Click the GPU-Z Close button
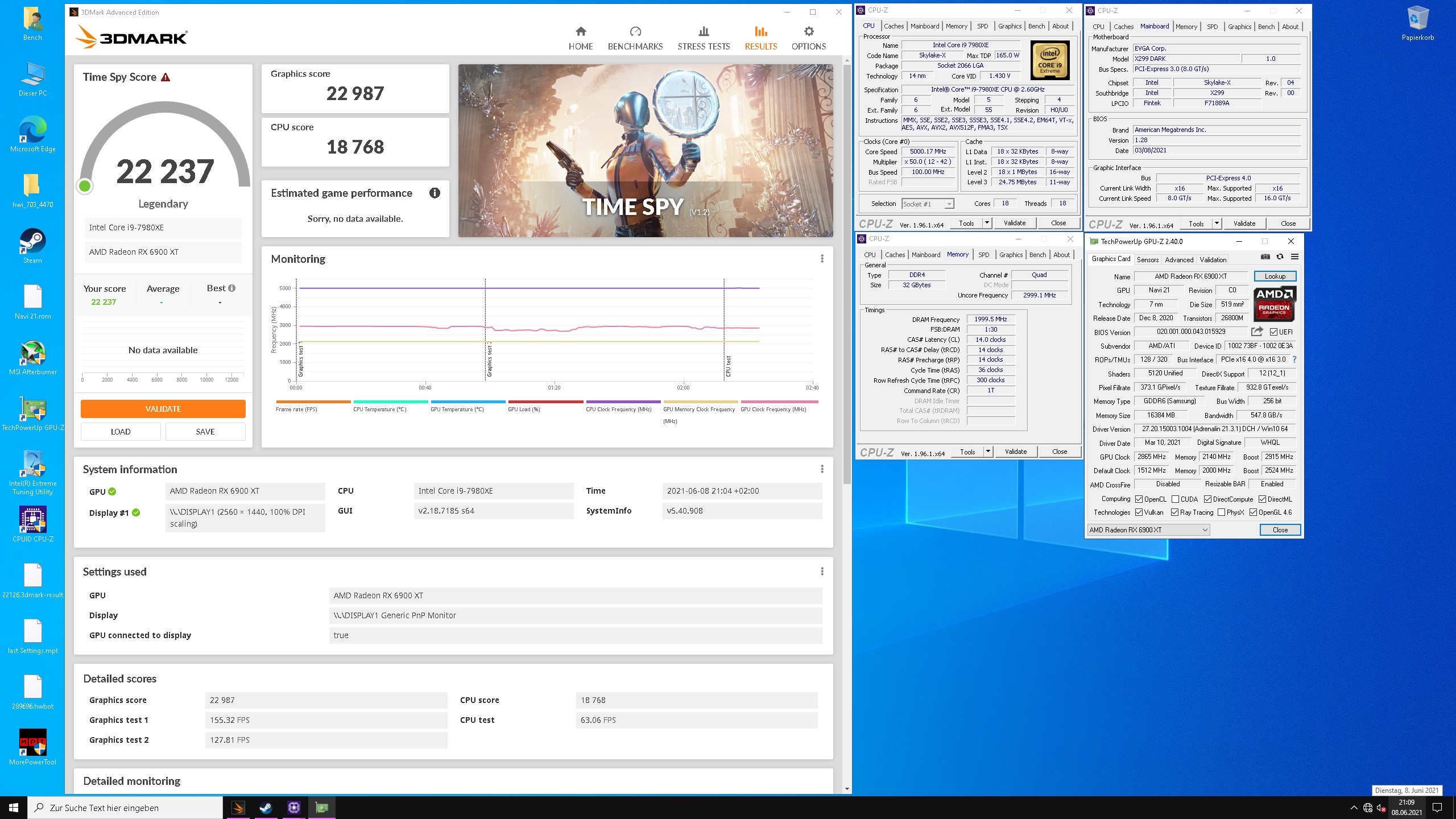This screenshot has width=1456, height=819. pyautogui.click(x=1280, y=530)
